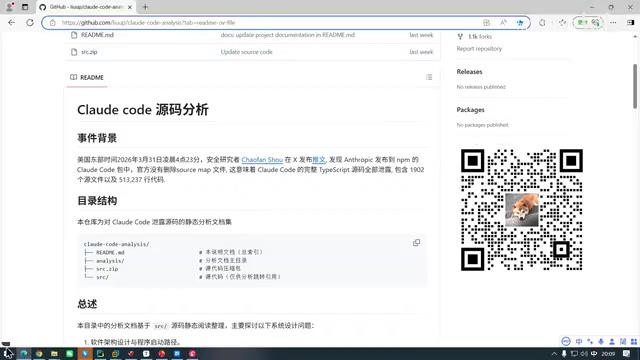Click the green update pill button
The height and width of the screenshot is (360, 640).
[x=588, y=22]
